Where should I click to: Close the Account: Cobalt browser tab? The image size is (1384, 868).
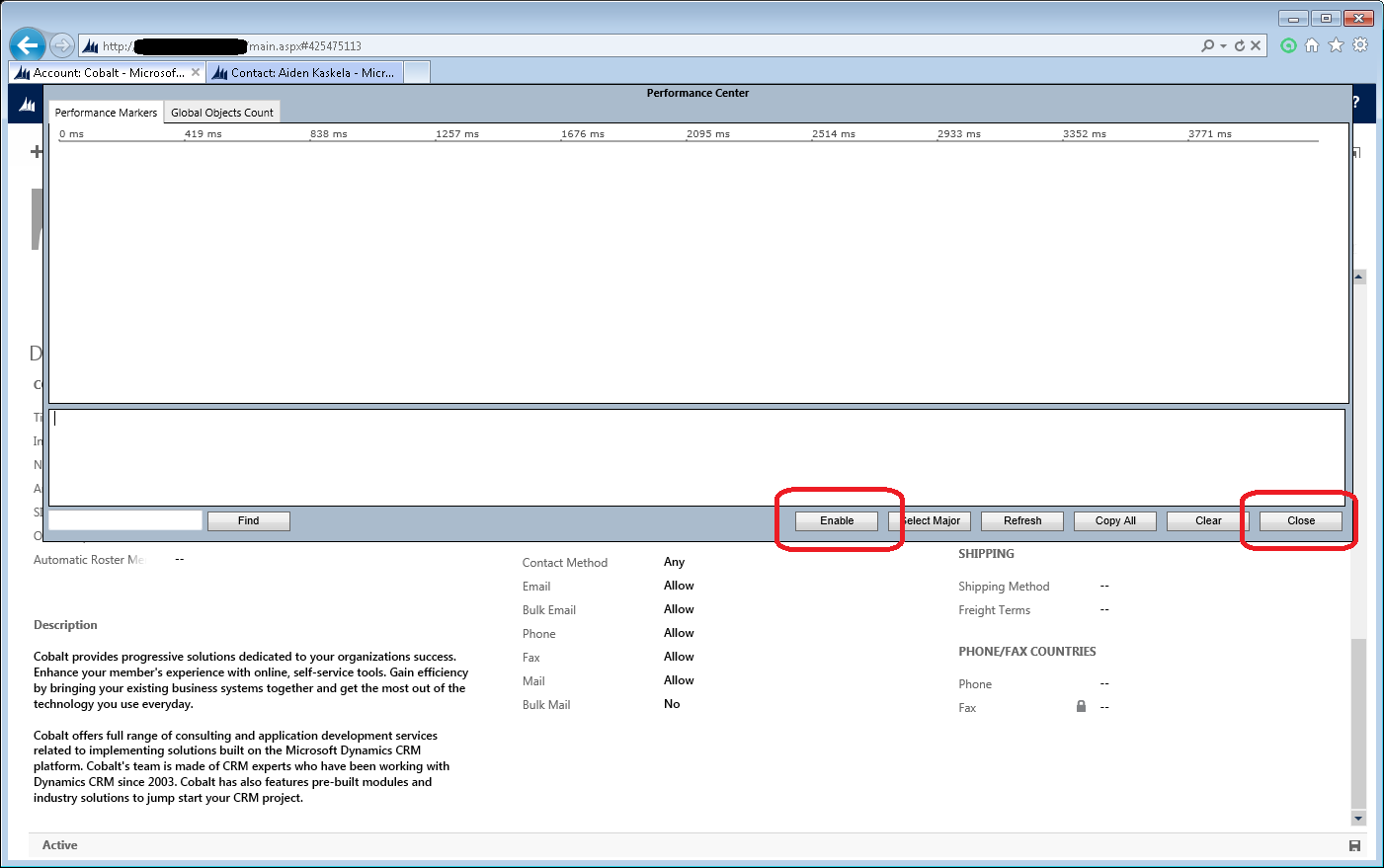click(x=196, y=73)
